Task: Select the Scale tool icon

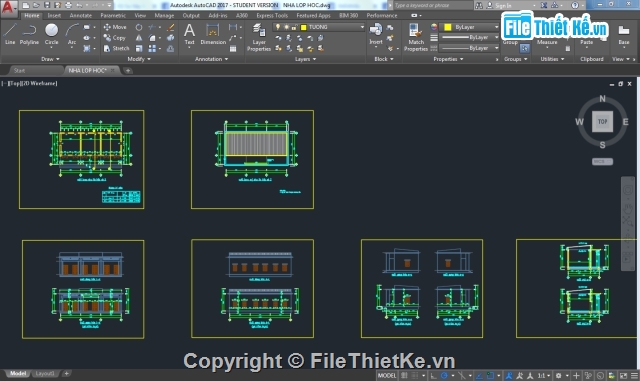Action: click(139, 48)
